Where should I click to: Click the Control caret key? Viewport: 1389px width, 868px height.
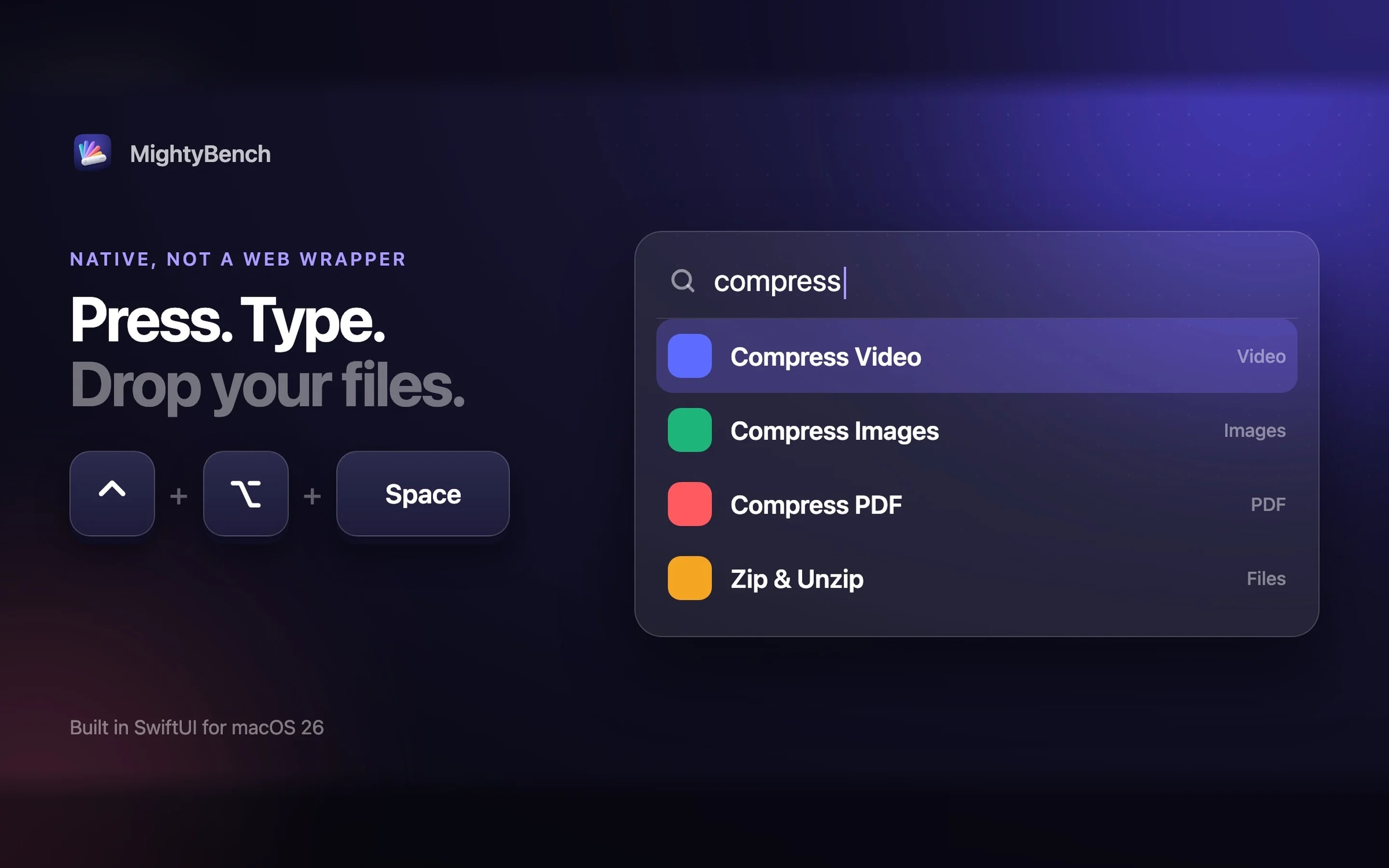pos(112,494)
